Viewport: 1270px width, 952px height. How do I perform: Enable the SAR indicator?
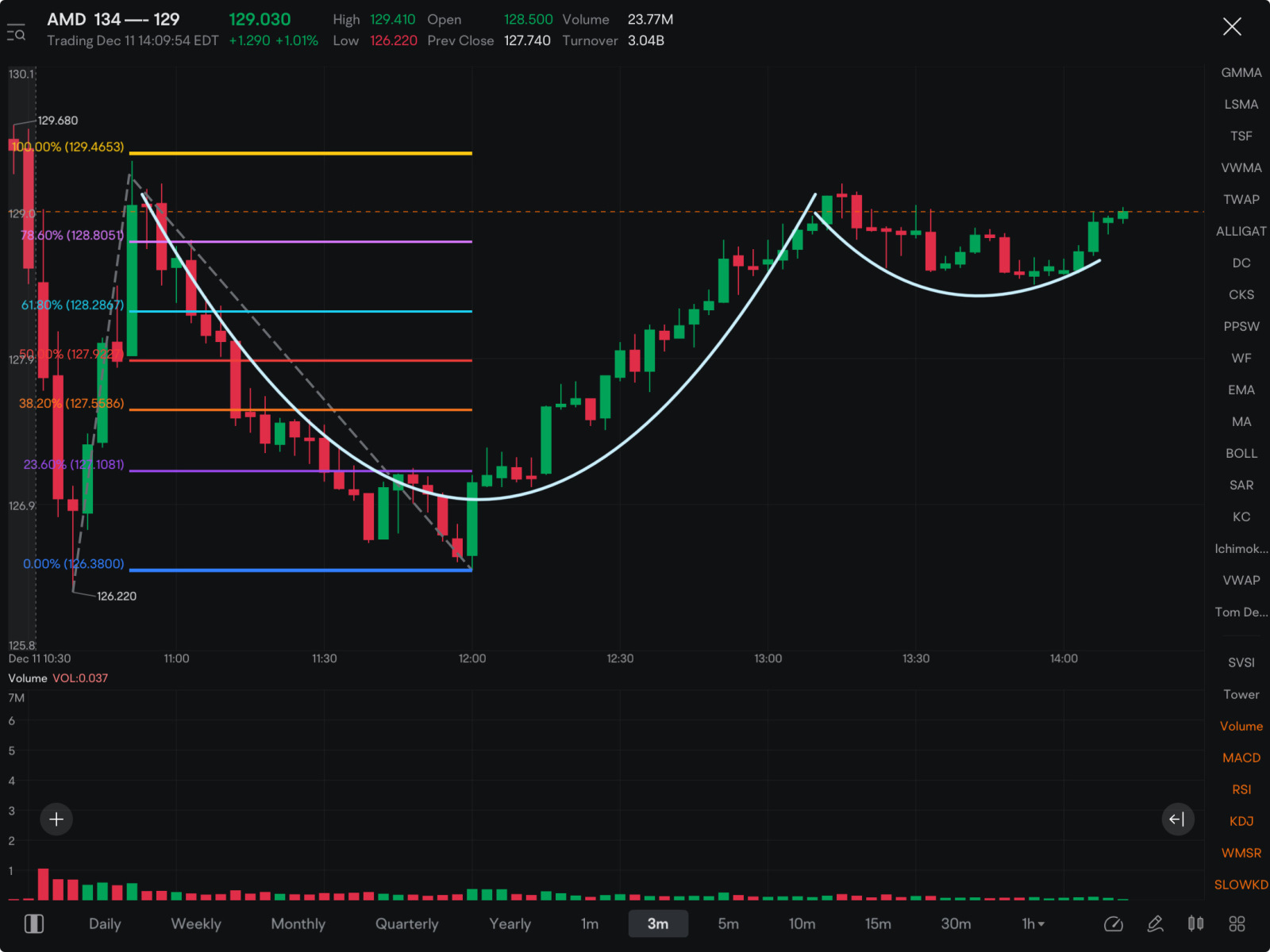(1241, 485)
